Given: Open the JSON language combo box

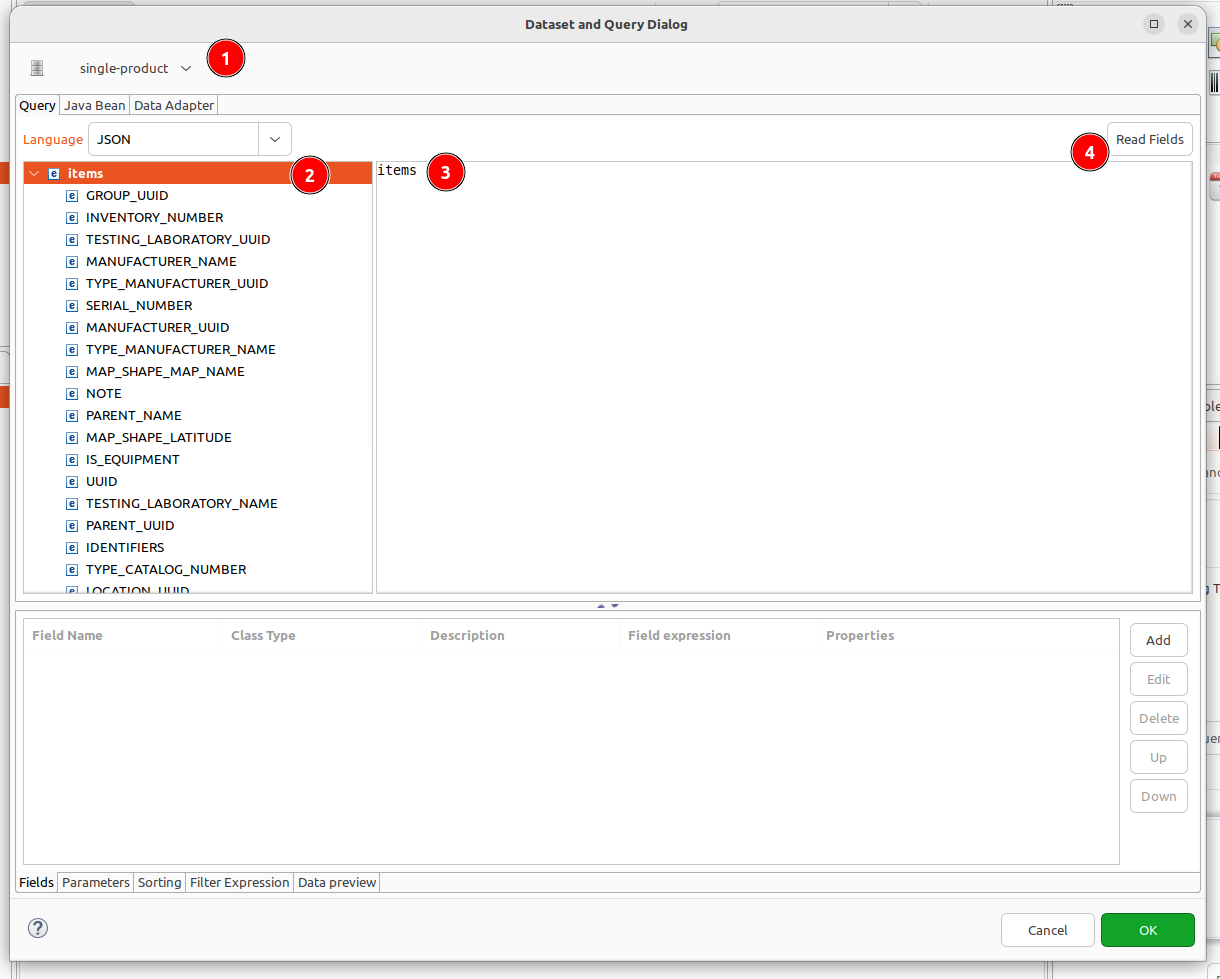Looking at the screenshot, I should 274,140.
